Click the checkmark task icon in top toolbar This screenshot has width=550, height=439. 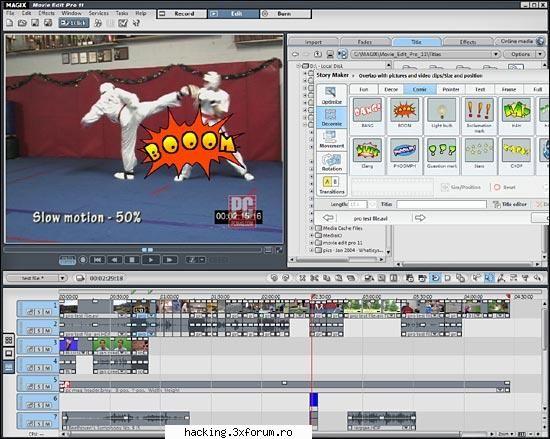(x=123, y=23)
